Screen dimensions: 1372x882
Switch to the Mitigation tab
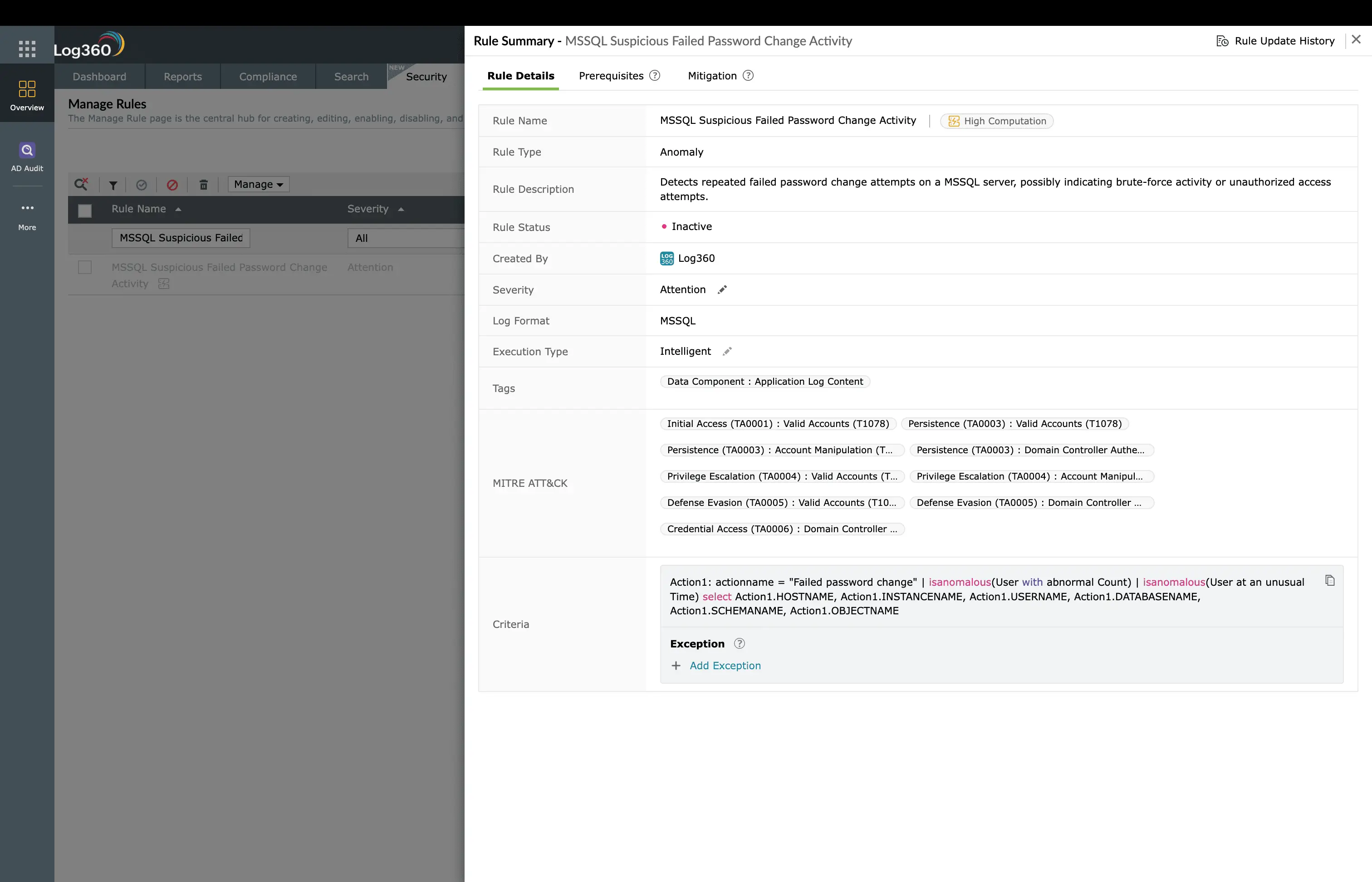pos(712,76)
